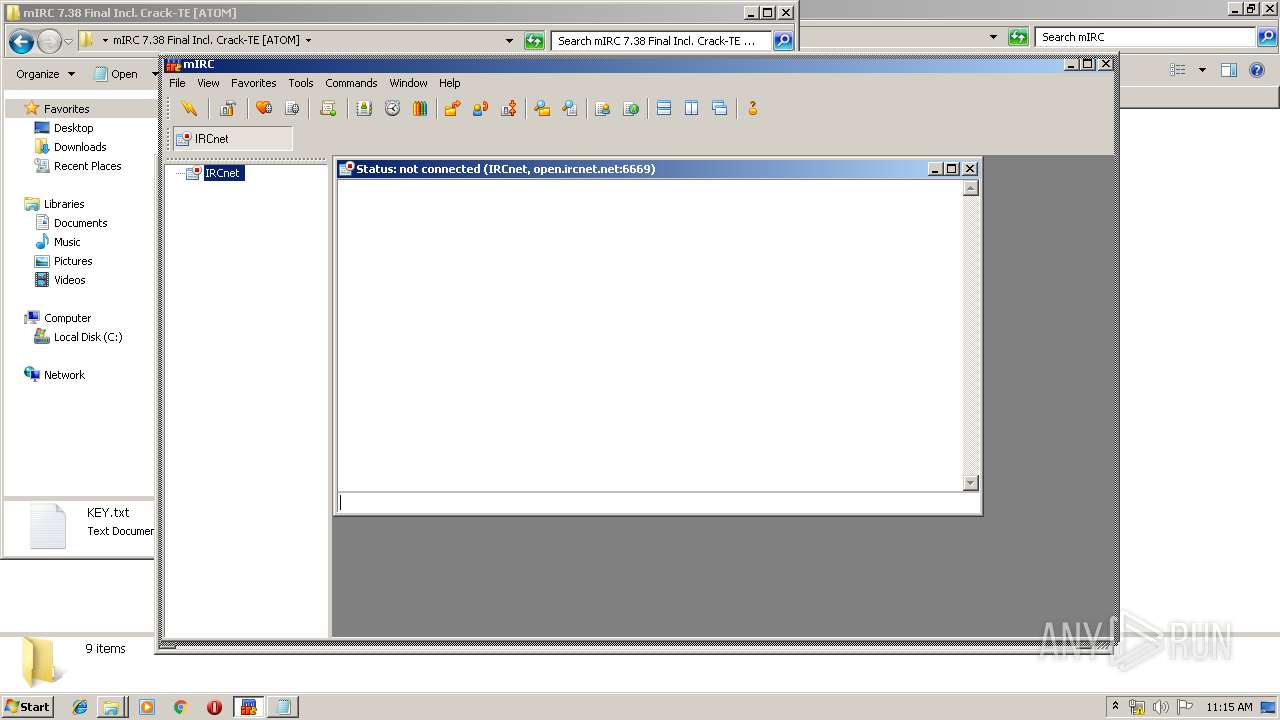Open Pictures library in sidebar
This screenshot has width=1280, height=720.
[x=72, y=261]
